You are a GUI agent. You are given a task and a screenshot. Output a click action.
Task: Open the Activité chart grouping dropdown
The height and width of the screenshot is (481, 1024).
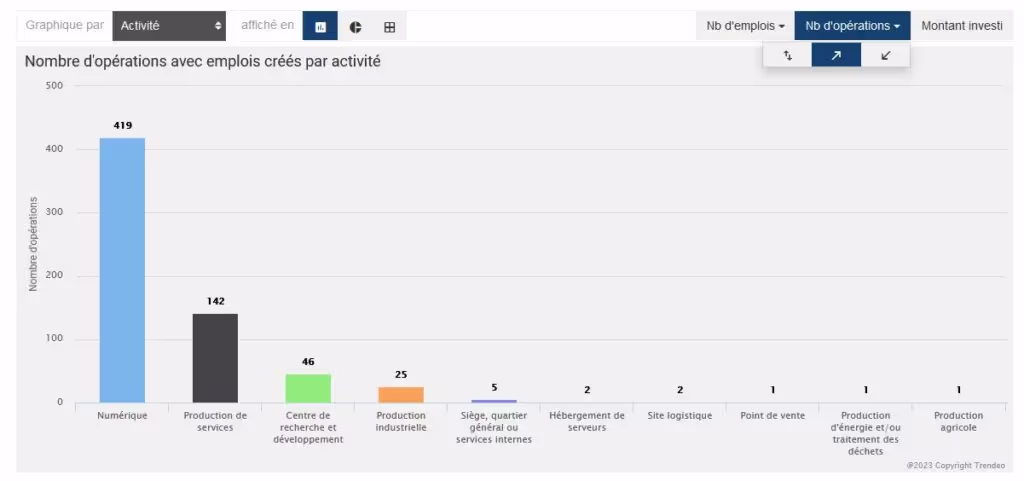[x=169, y=26]
